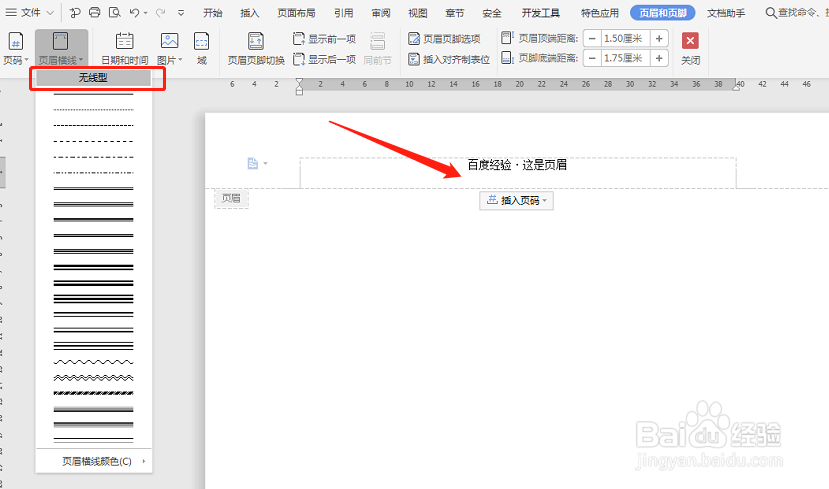The width and height of the screenshot is (829, 489).
Task: Switch to the 特色应用 tab
Action: [600, 13]
